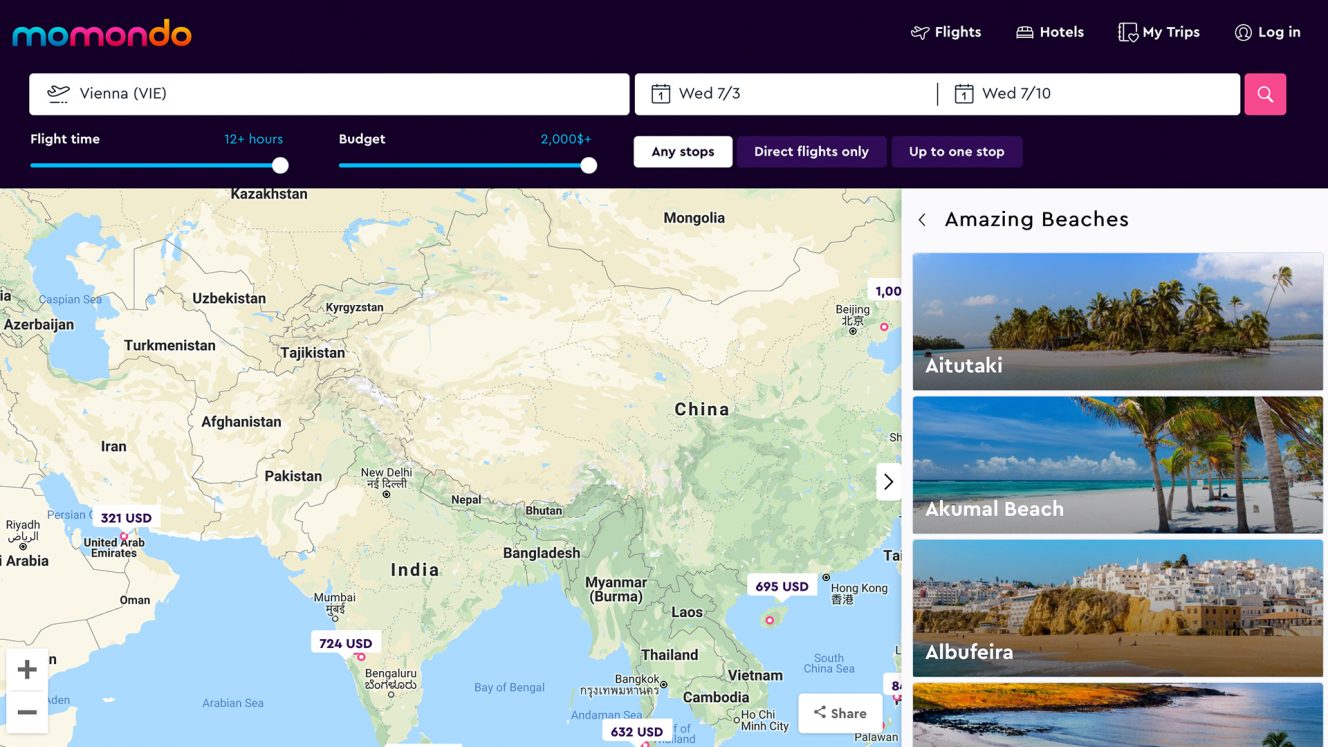Open the Hotels menu item
The image size is (1328, 747).
click(1050, 33)
